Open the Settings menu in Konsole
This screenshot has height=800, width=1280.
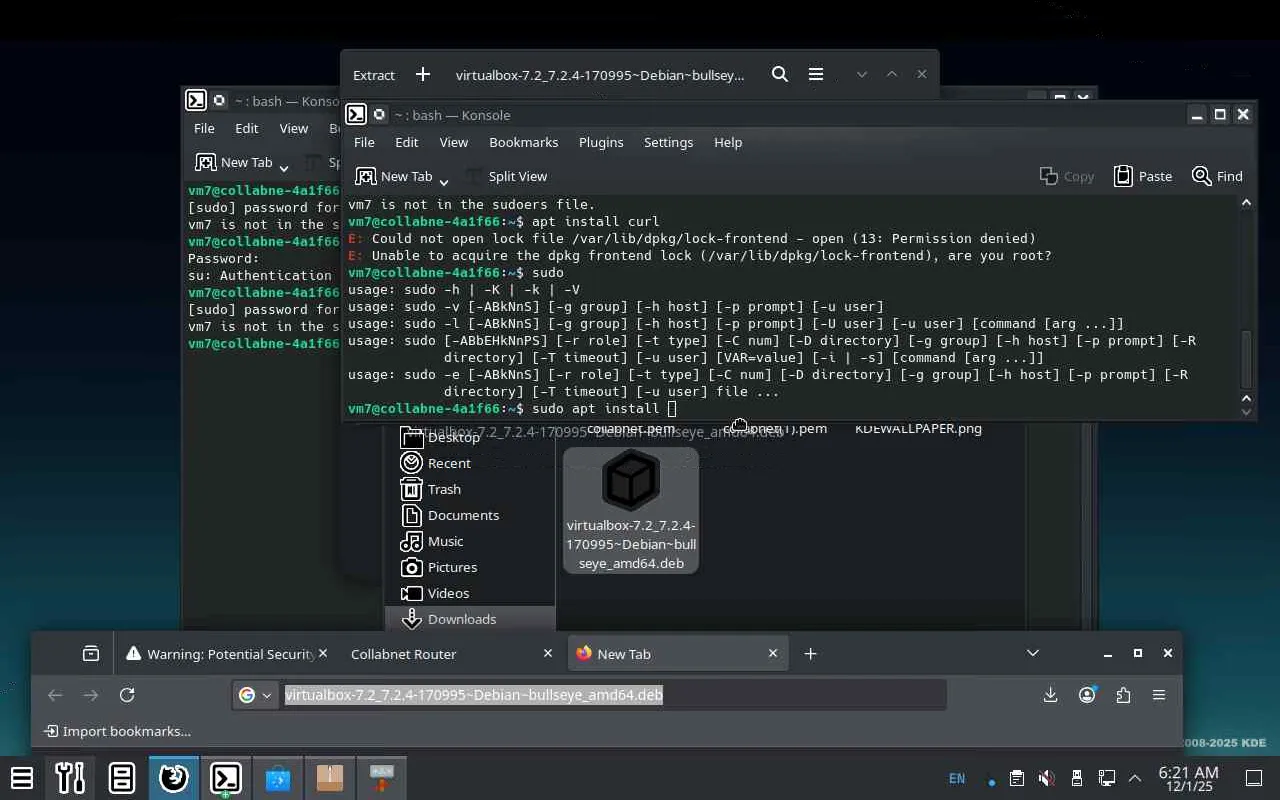click(x=668, y=142)
